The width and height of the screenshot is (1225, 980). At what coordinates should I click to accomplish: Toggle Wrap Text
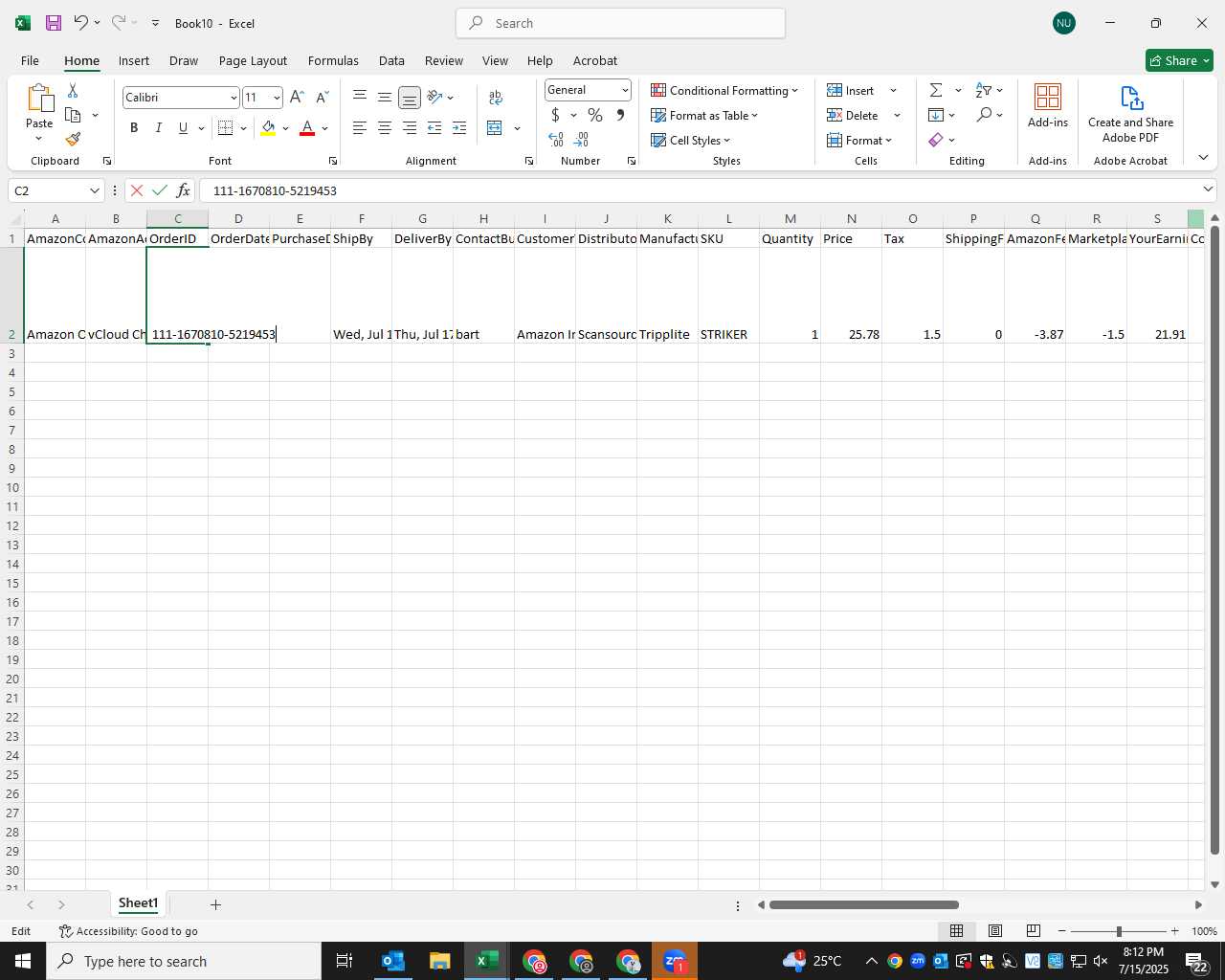(496, 97)
